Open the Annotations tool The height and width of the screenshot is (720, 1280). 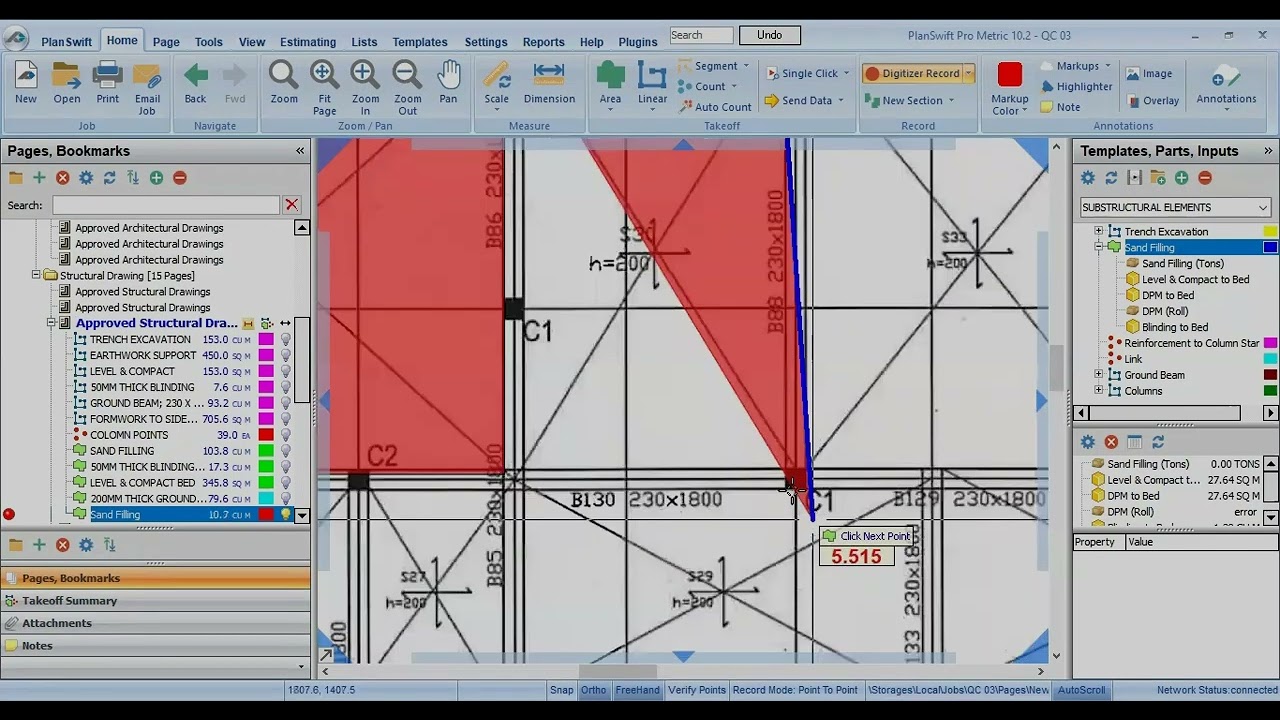tap(1226, 85)
